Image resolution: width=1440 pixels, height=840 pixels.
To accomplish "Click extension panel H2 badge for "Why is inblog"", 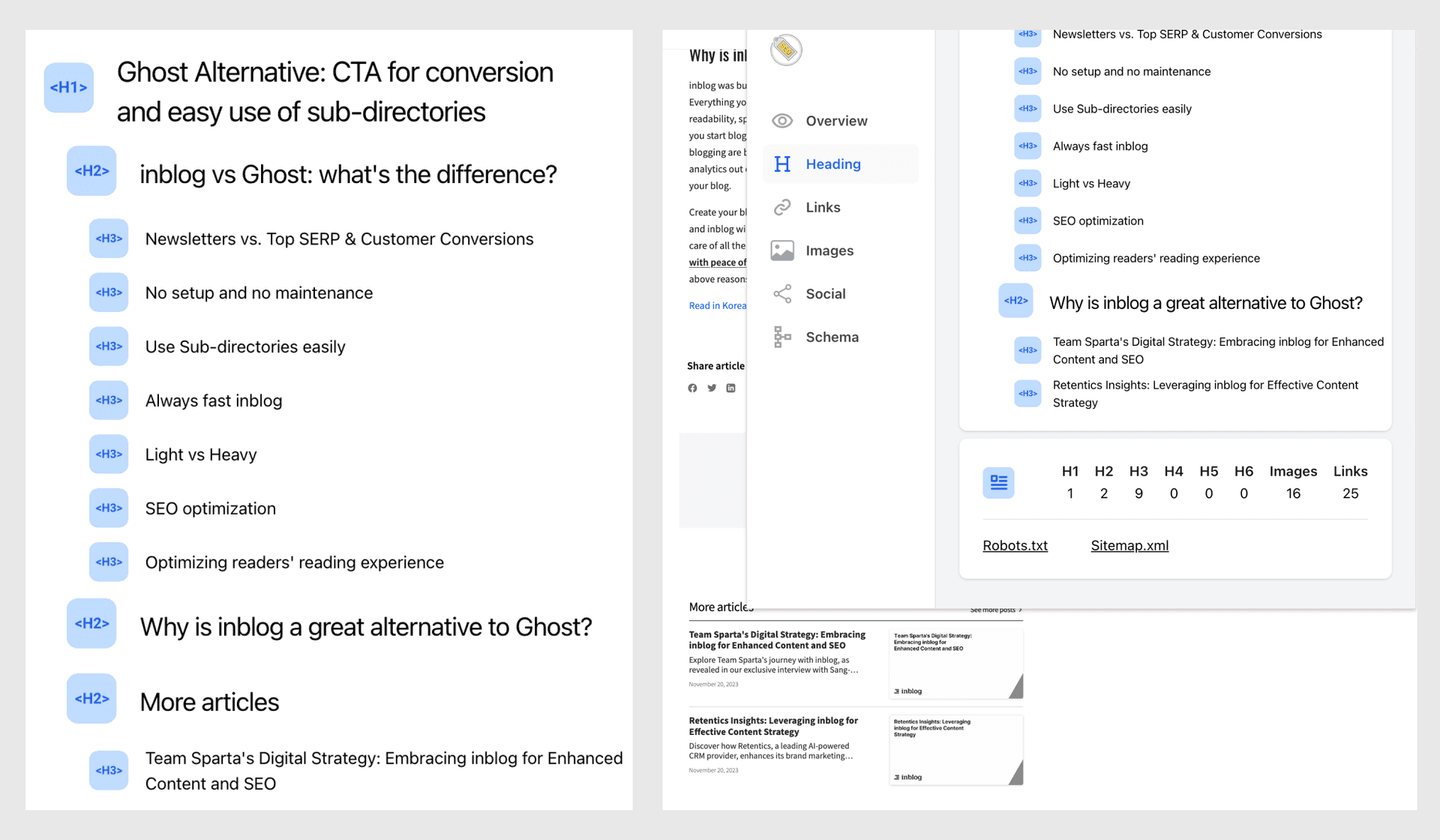I will 1015,301.
